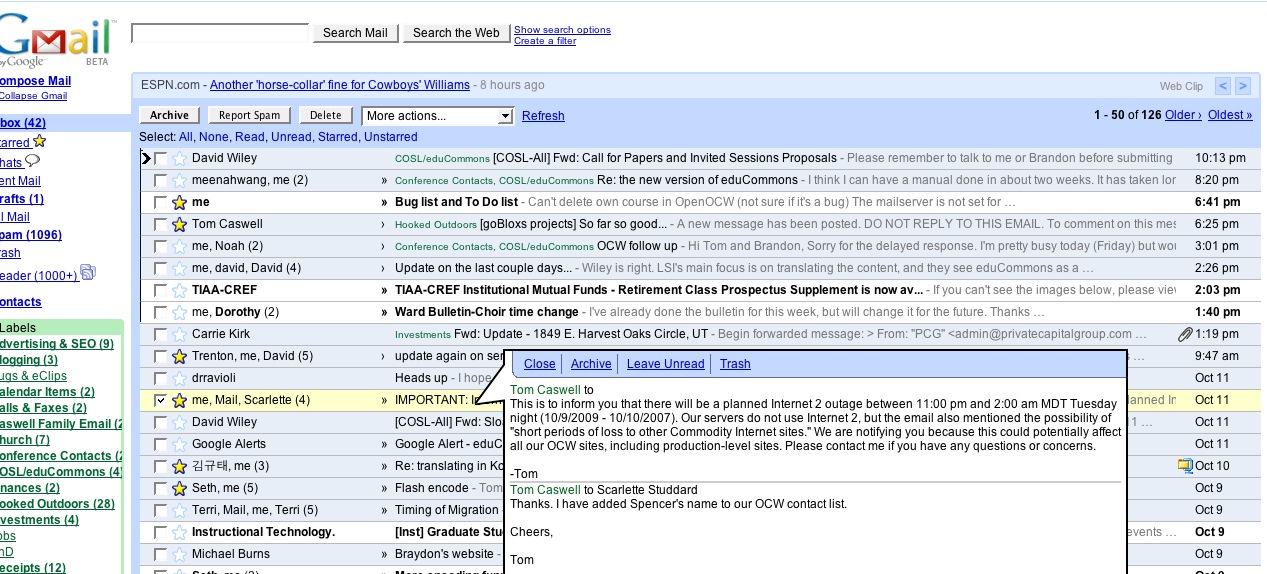1267x574 pixels.
Task: Select the Carrie Kirk email checkbox
Action: point(160,334)
